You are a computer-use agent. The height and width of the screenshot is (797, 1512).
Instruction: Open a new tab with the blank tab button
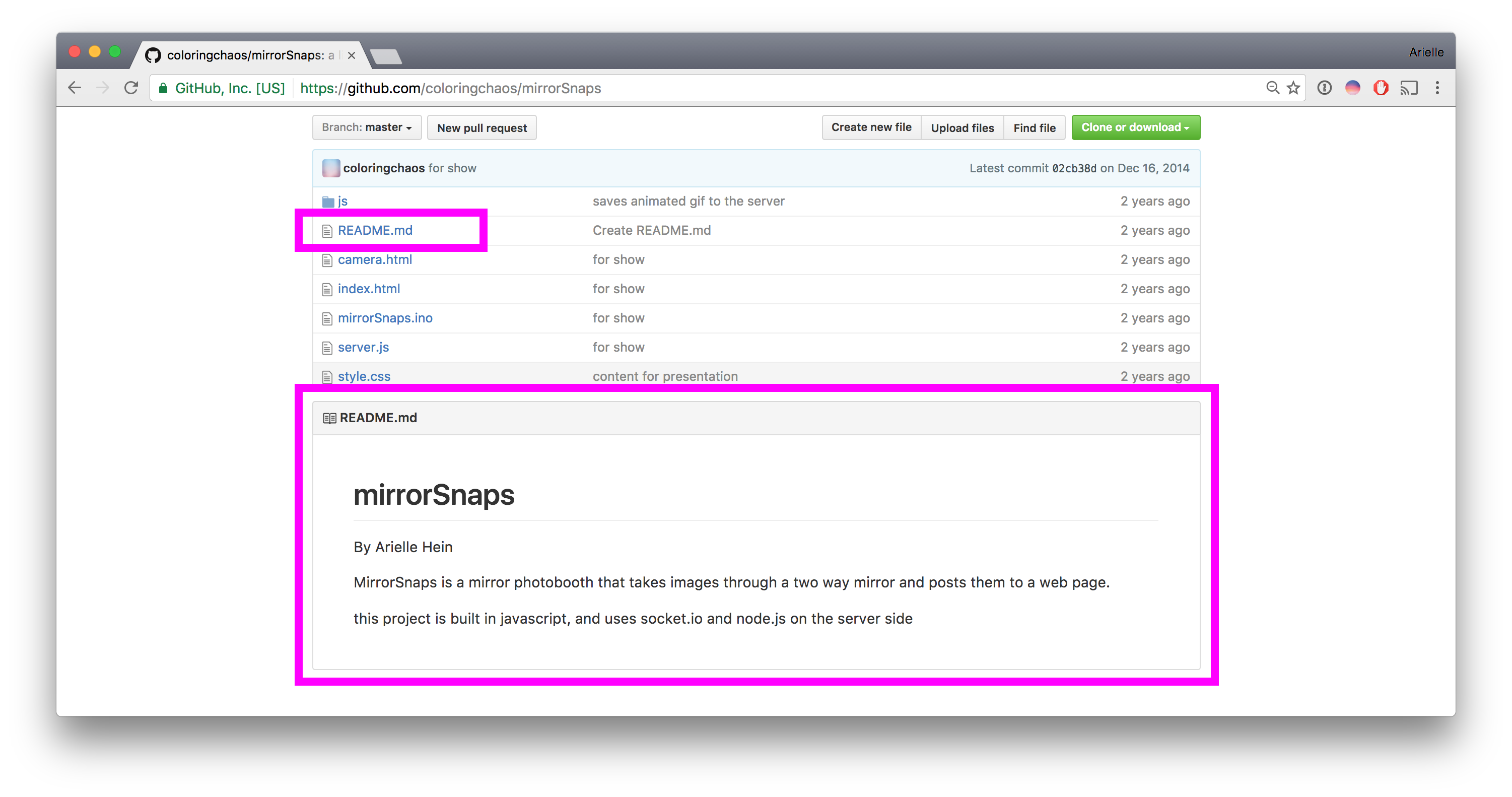(x=386, y=56)
